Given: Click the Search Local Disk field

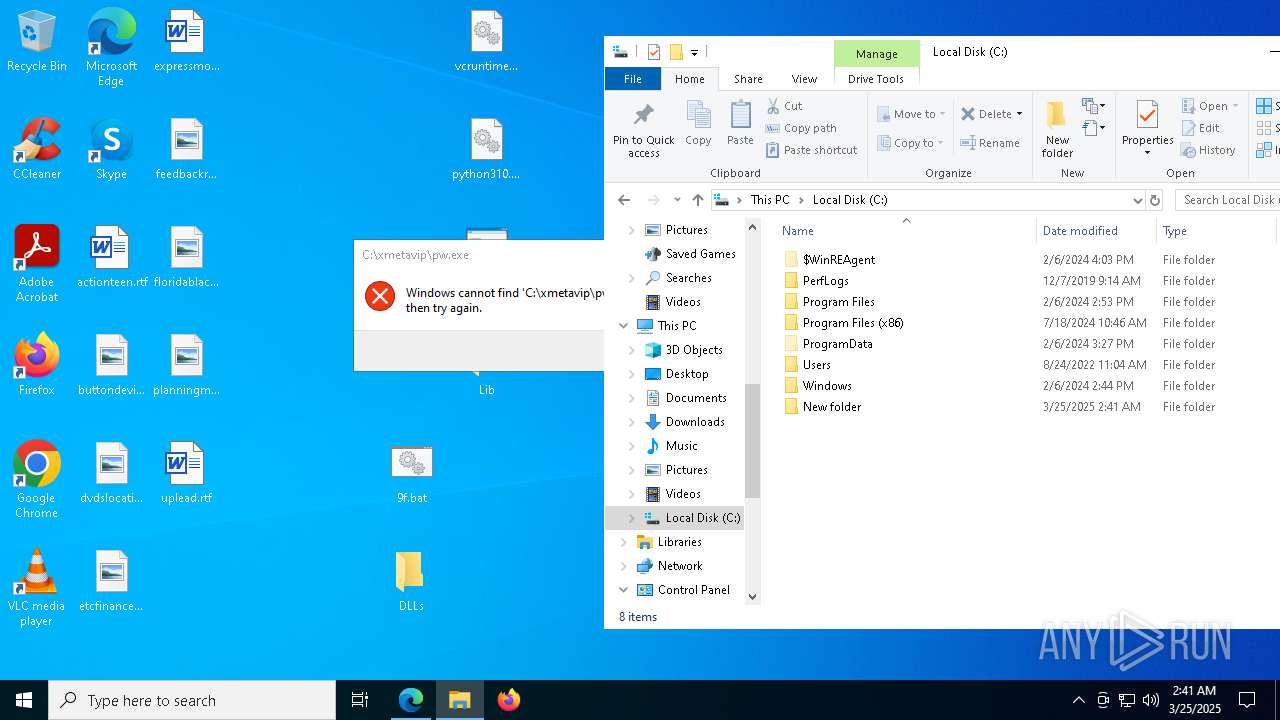Looking at the screenshot, I should coord(1228,200).
